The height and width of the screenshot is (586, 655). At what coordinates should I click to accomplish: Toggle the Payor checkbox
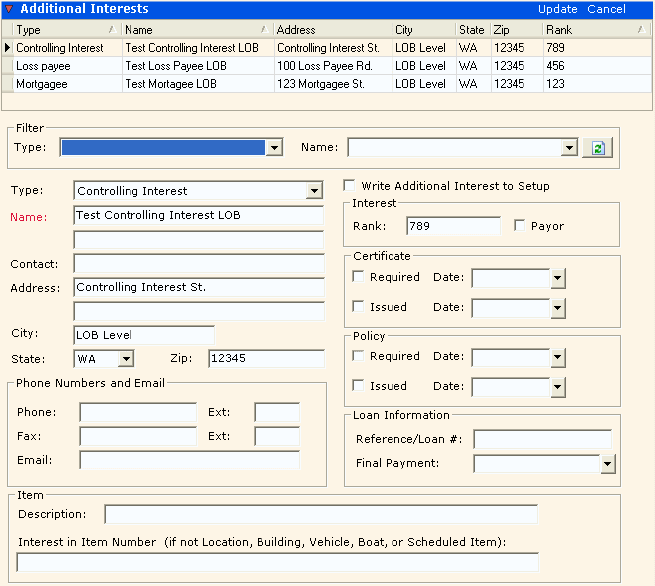click(519, 226)
